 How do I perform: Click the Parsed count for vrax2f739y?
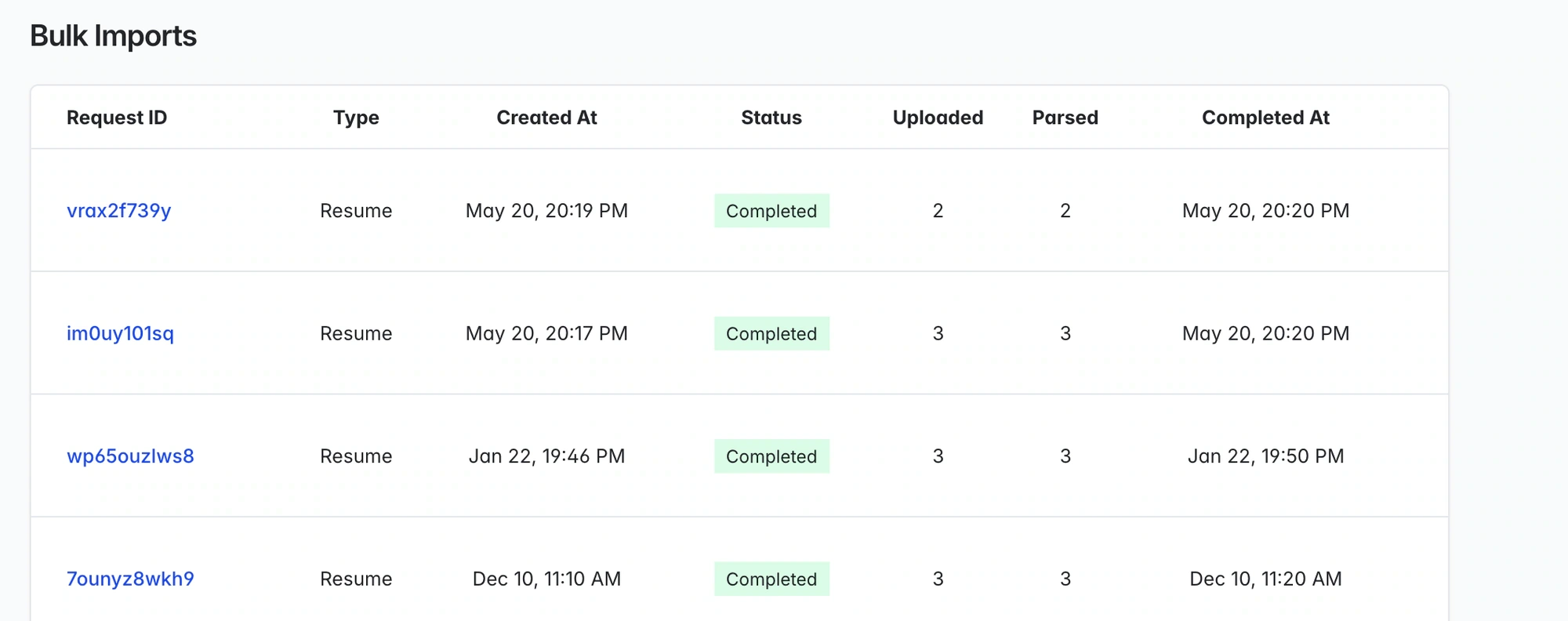pyautogui.click(x=1065, y=211)
